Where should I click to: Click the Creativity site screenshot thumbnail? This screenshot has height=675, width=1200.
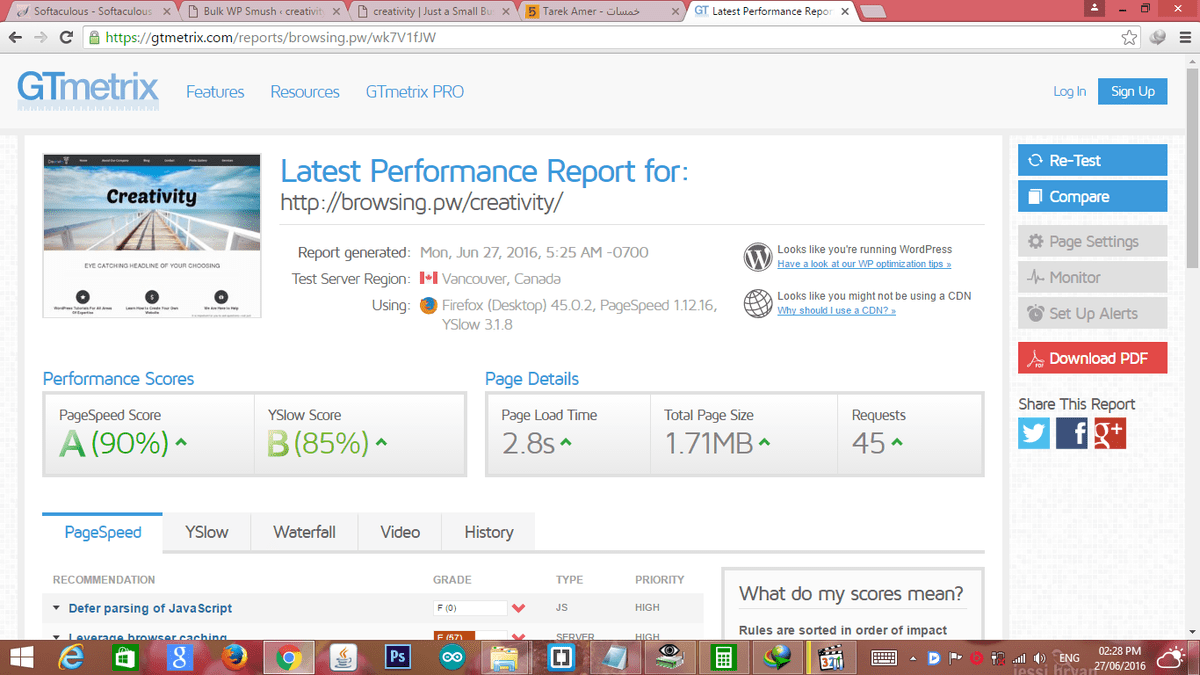click(152, 236)
